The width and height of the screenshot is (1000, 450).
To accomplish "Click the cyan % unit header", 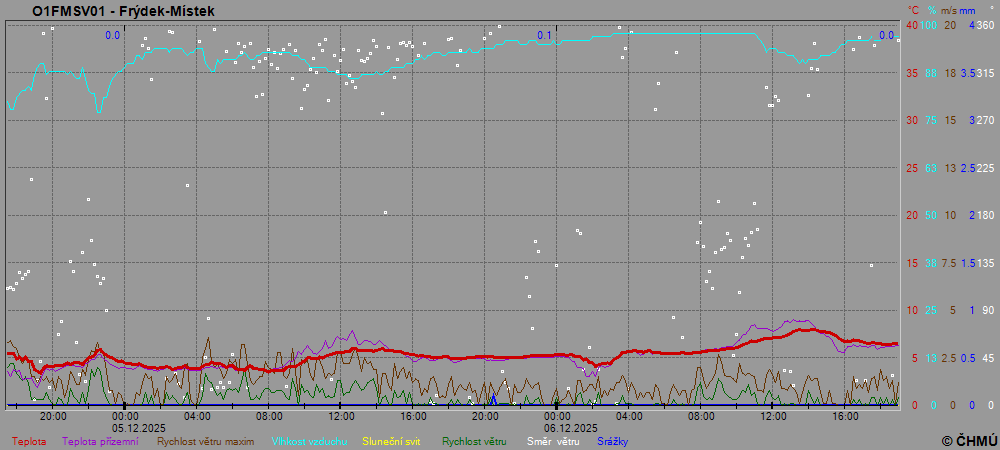I will (932, 10).
